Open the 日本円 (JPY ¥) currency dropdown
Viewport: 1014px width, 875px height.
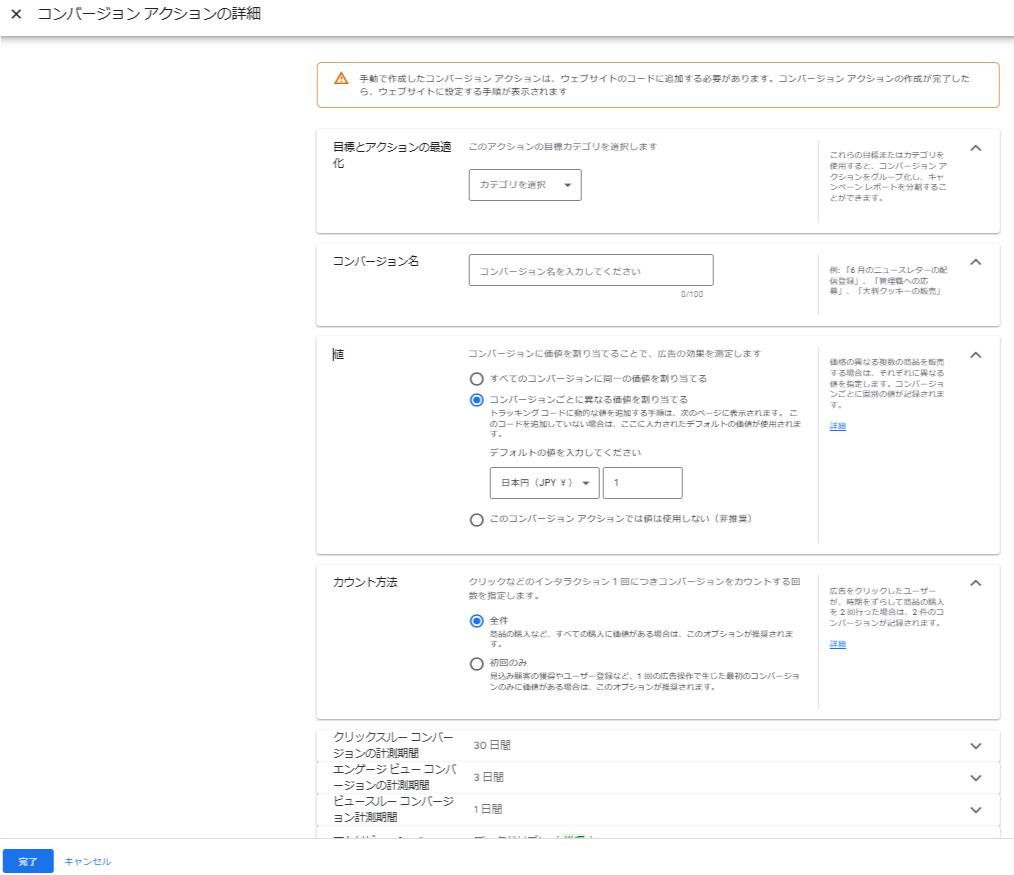(544, 483)
